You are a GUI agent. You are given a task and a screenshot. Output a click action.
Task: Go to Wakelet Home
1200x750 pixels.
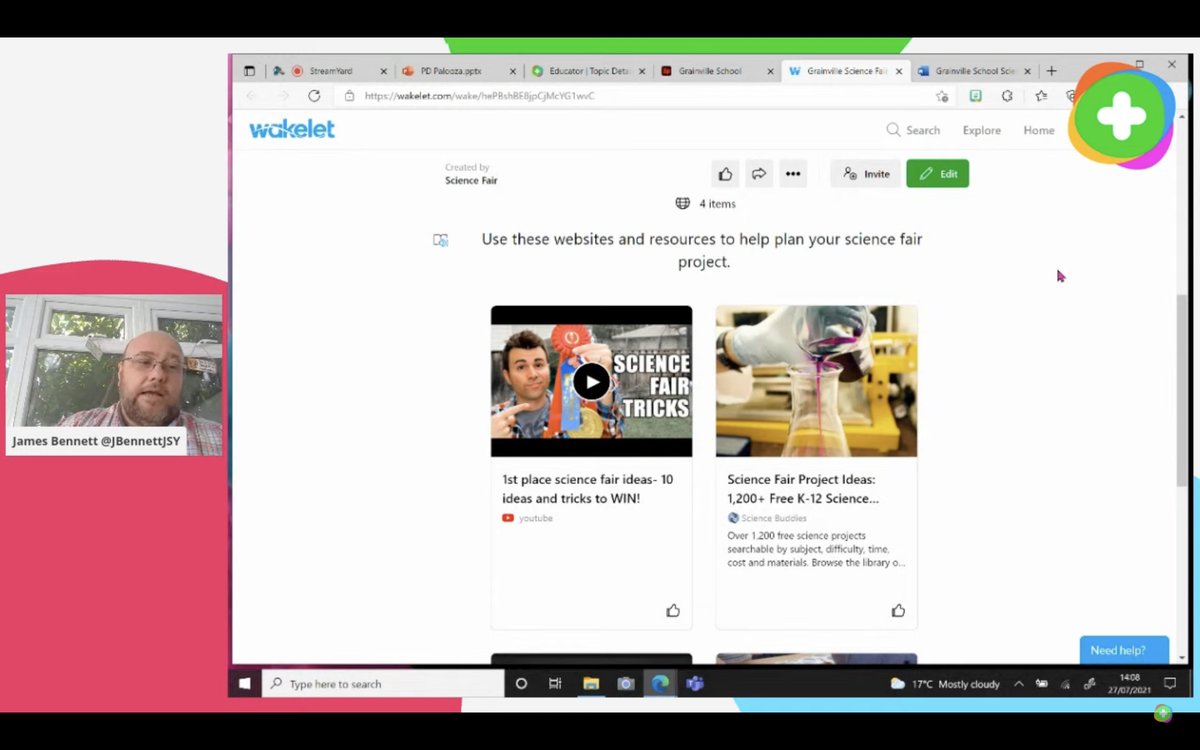pyautogui.click(x=1039, y=130)
